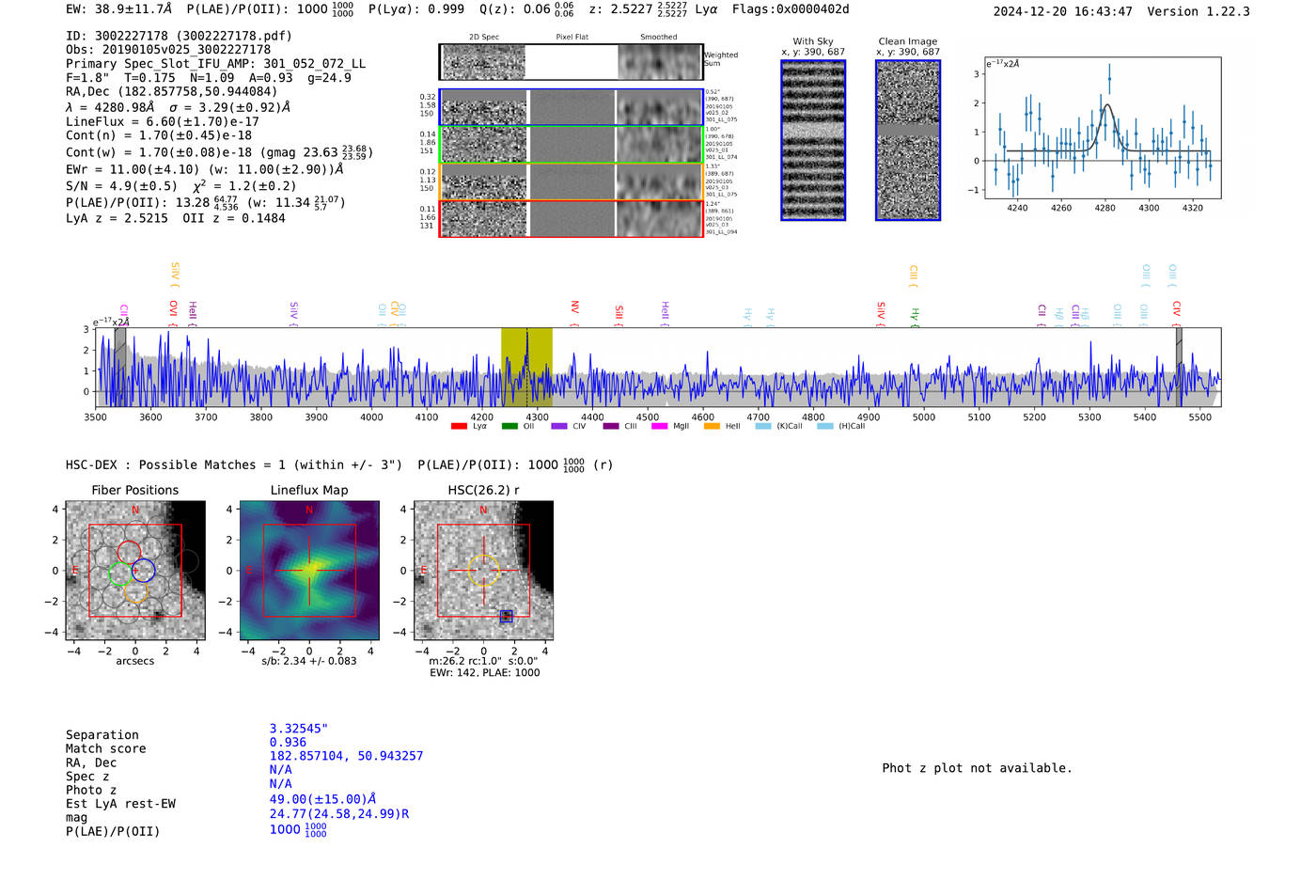Click the yellow highlighted region in the spectrum
Viewport: 1316px width, 896px height.
(526, 367)
